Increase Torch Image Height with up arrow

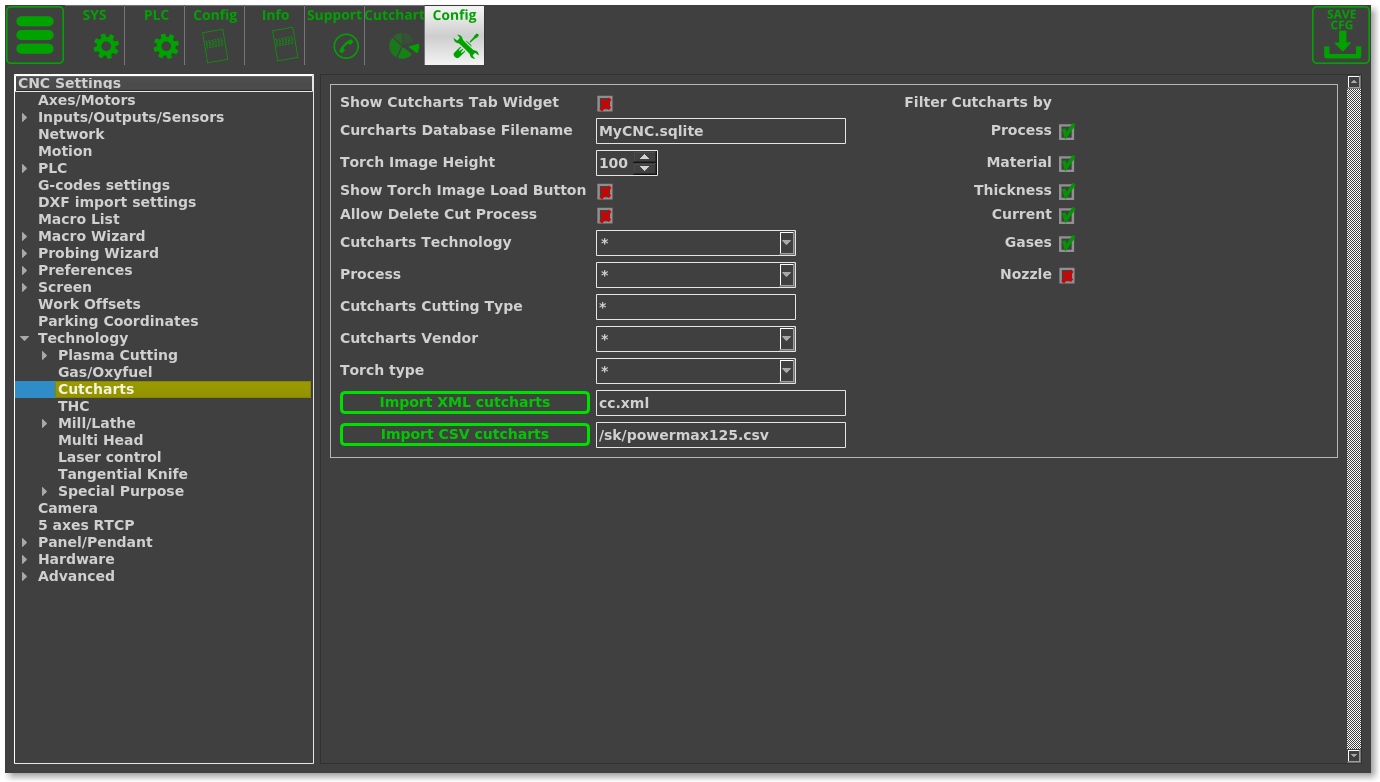click(645, 157)
